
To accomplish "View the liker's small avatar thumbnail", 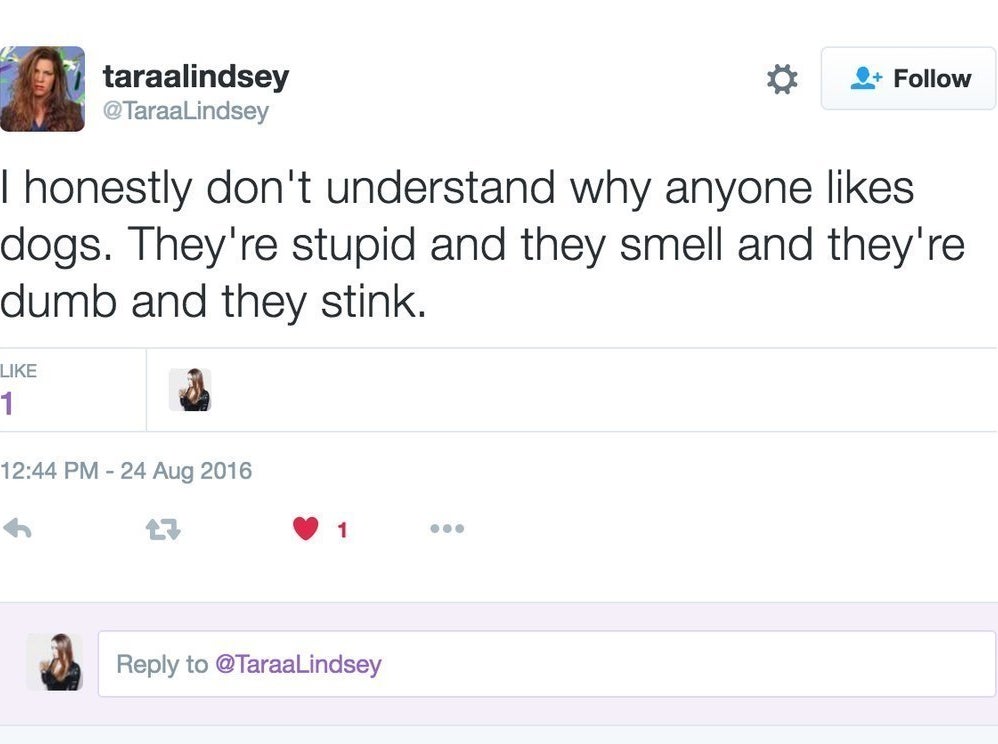I will [x=189, y=390].
